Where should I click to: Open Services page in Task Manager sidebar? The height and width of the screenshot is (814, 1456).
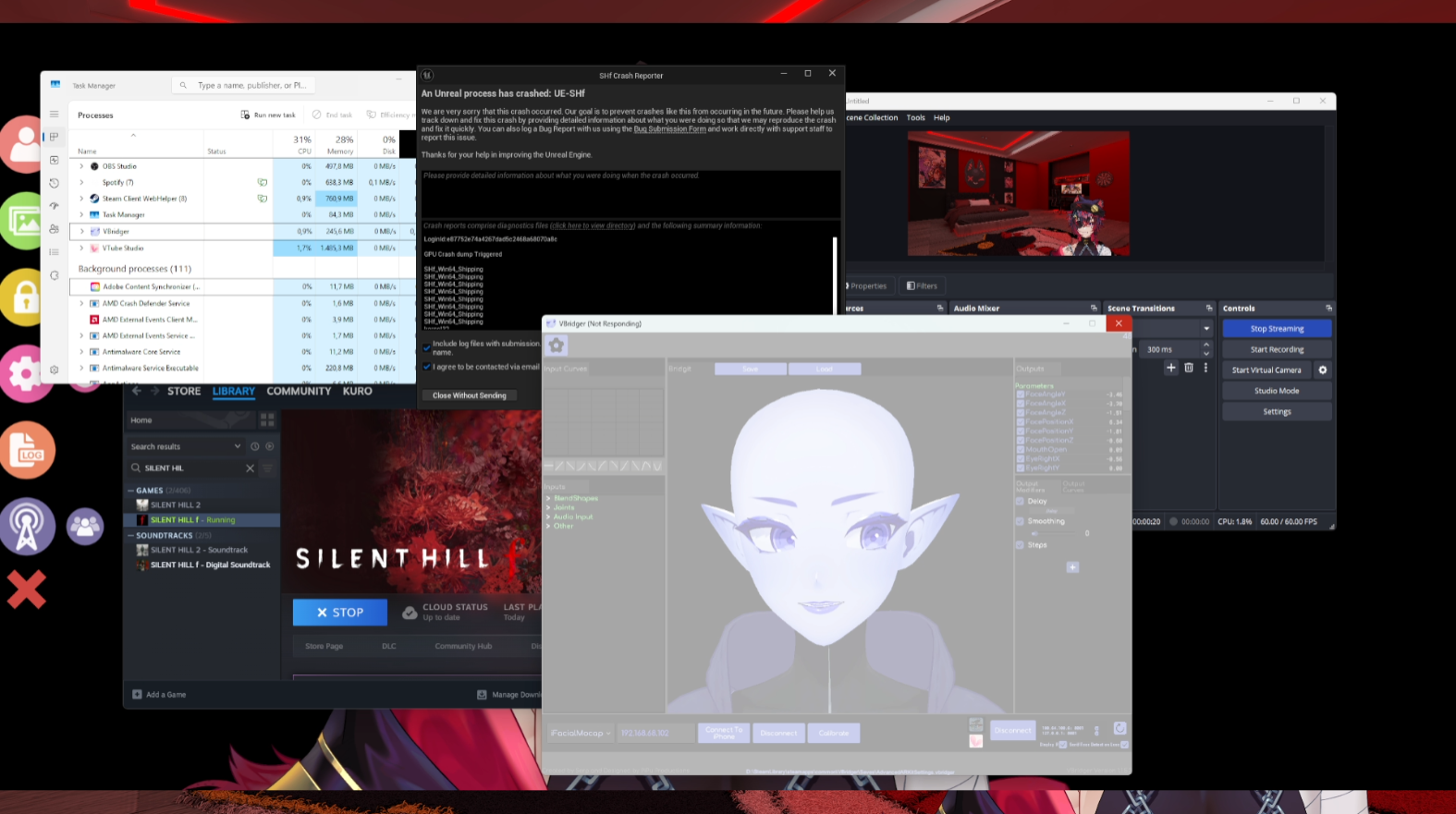click(x=54, y=275)
